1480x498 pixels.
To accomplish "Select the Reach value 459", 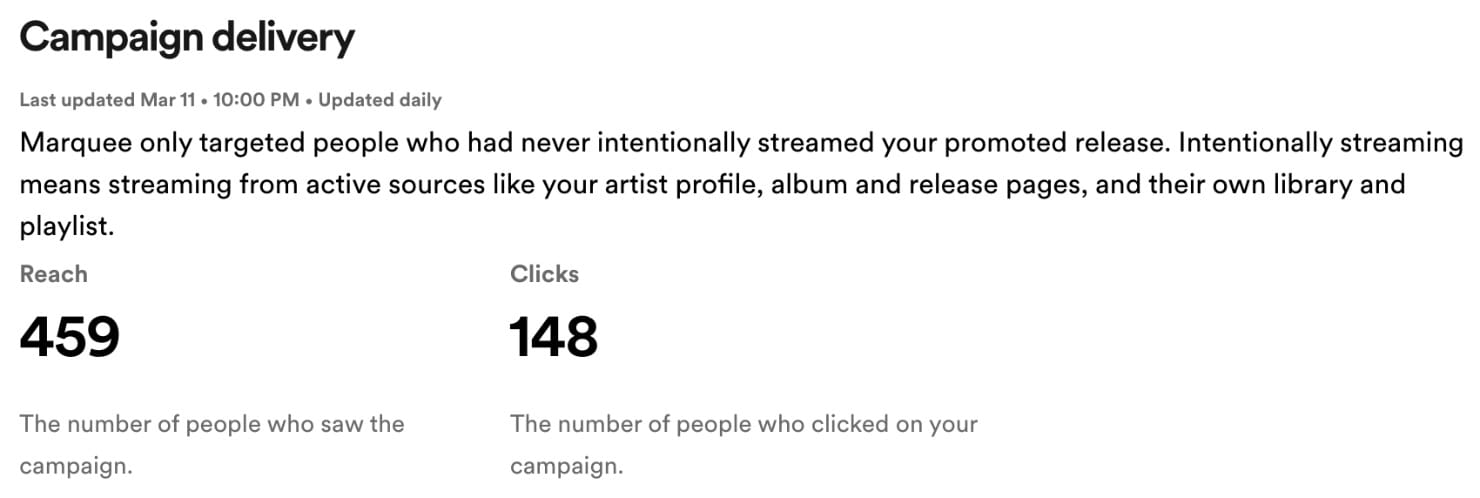I will [70, 337].
